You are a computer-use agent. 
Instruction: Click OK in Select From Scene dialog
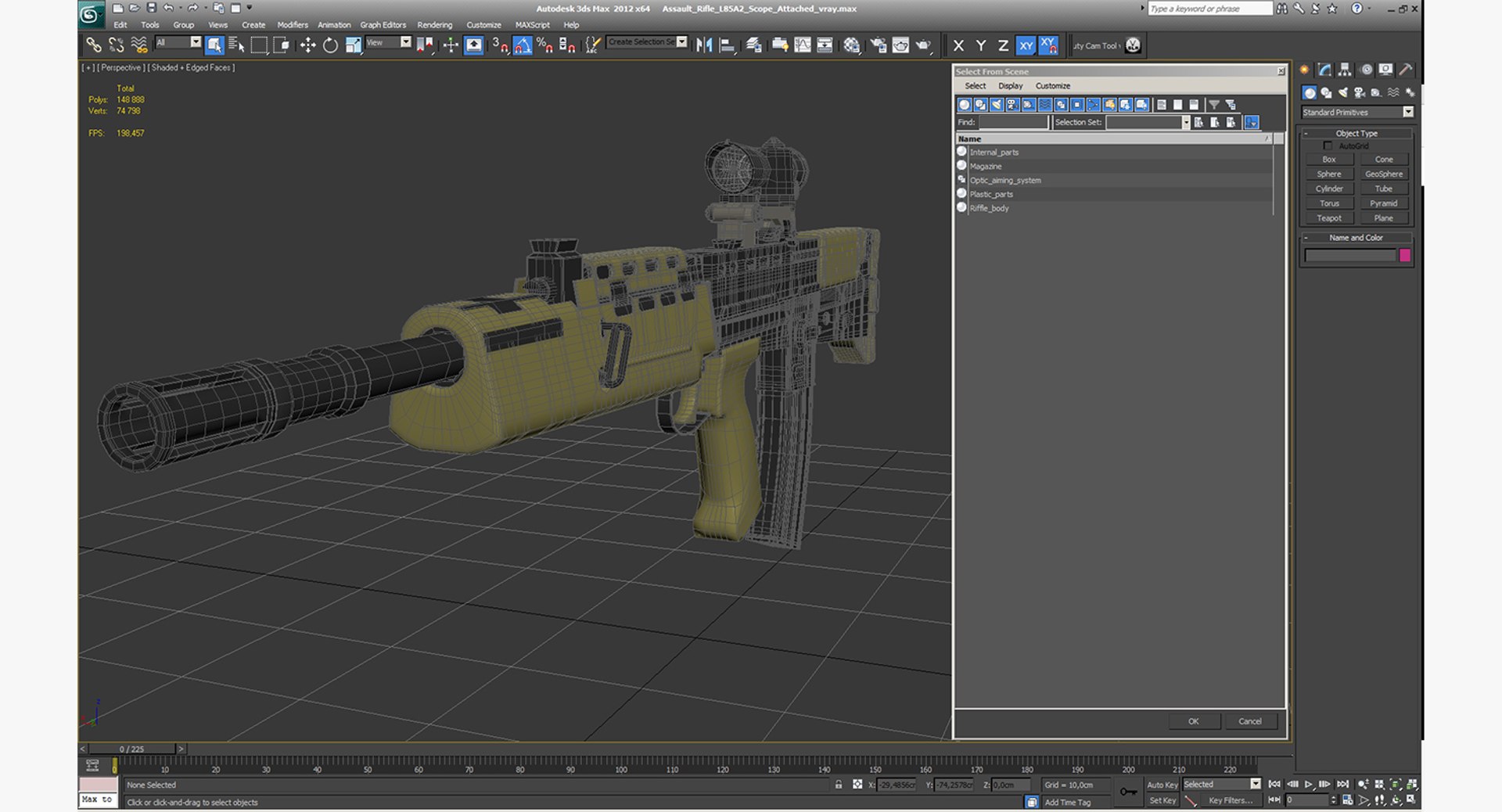pos(1194,721)
